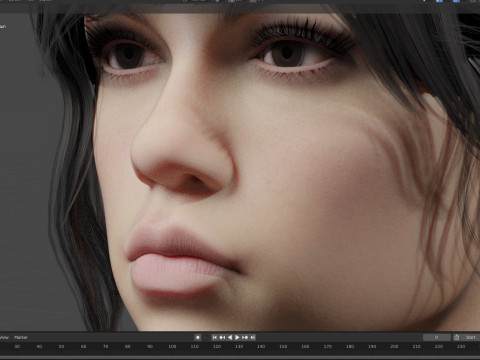This screenshot has width=480, height=360.
Task: Toggle the preview range clock icon
Action: coord(456,337)
